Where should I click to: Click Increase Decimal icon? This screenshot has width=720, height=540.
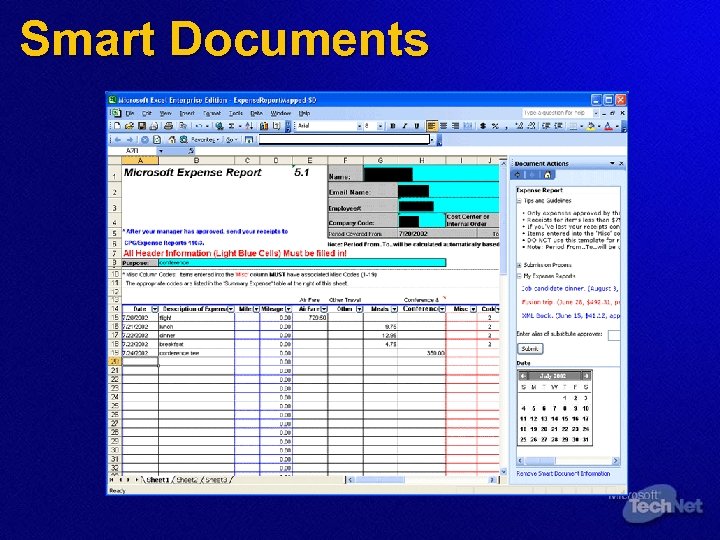point(519,126)
